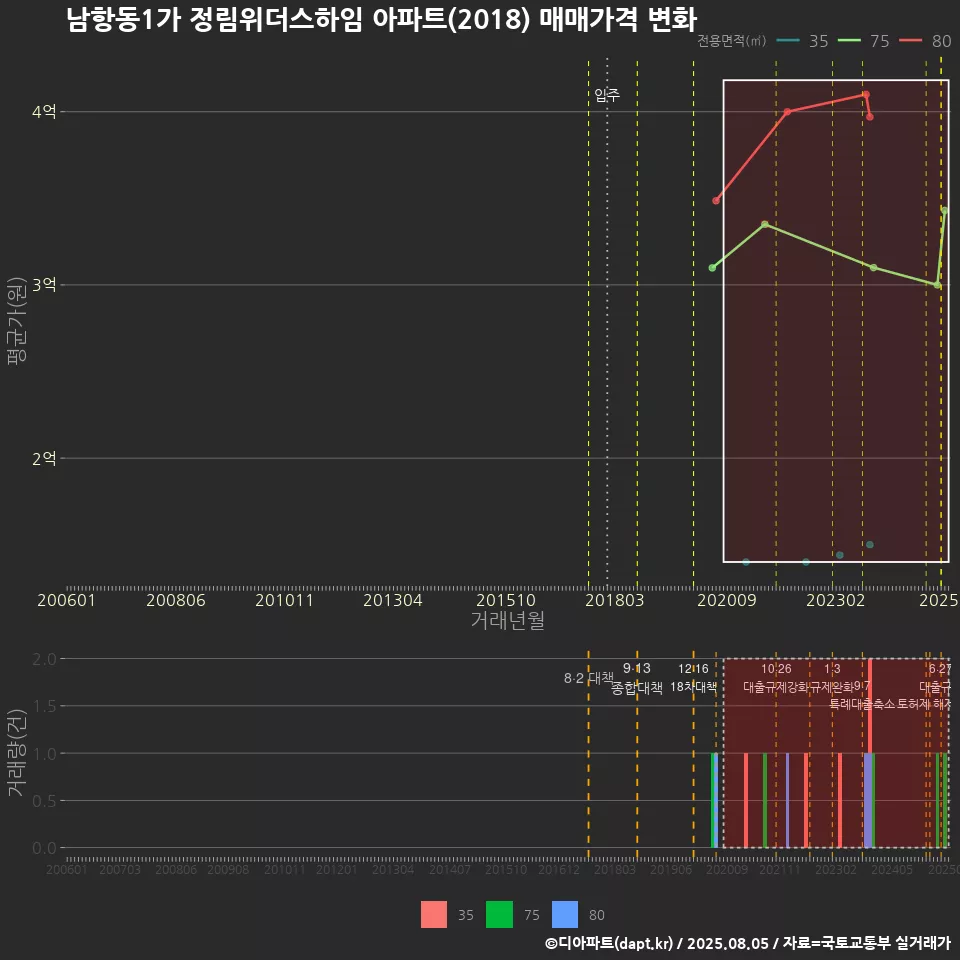
Task: Click the '12·16 18차대책' policy label
Action: tap(693, 678)
